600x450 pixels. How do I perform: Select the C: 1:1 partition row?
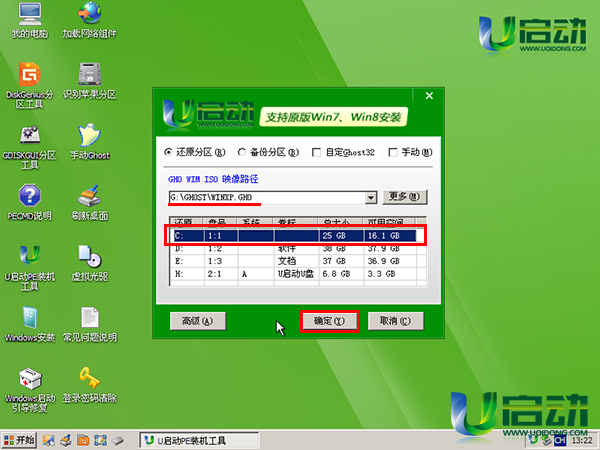[295, 235]
